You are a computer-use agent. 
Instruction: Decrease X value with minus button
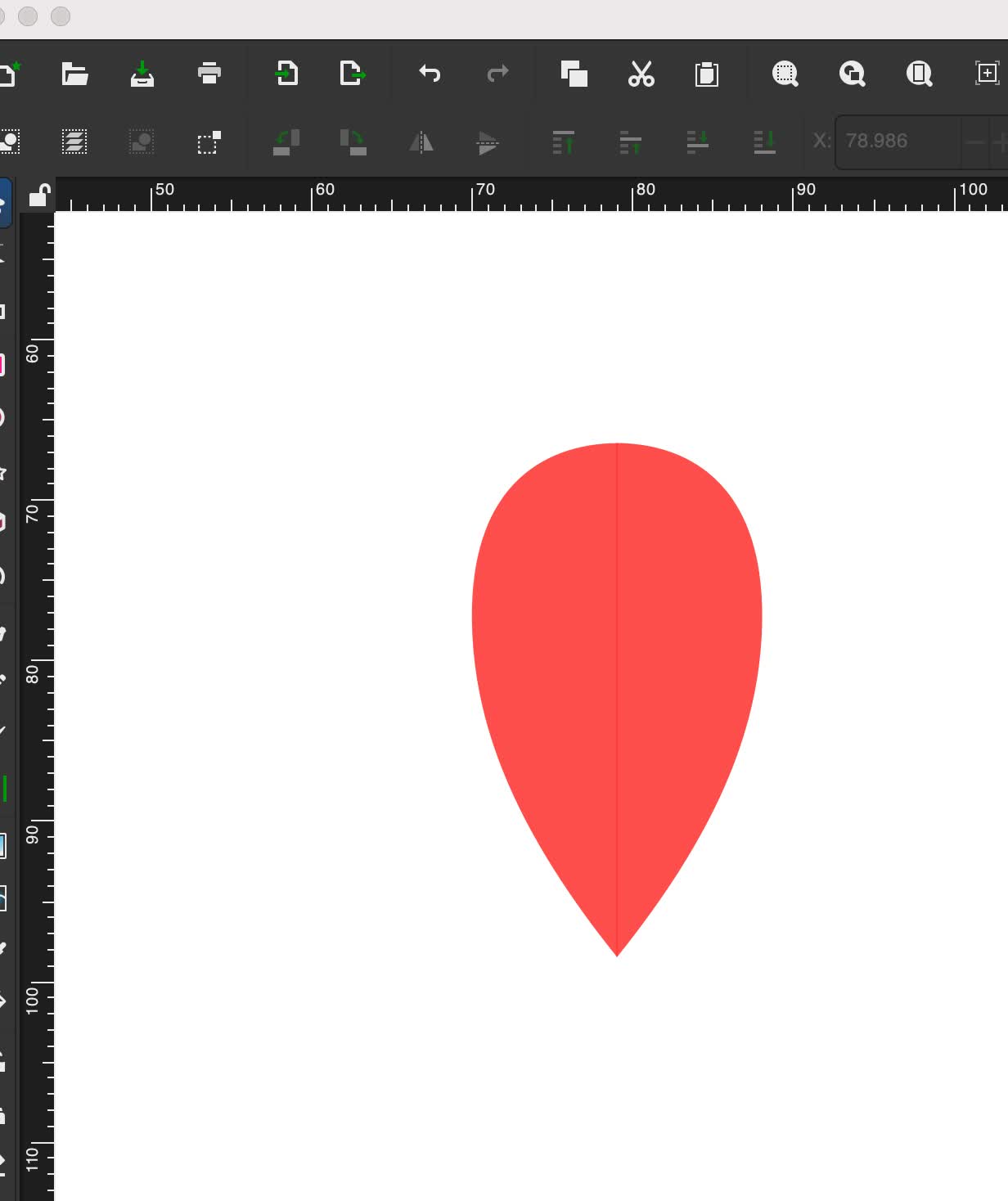974,142
